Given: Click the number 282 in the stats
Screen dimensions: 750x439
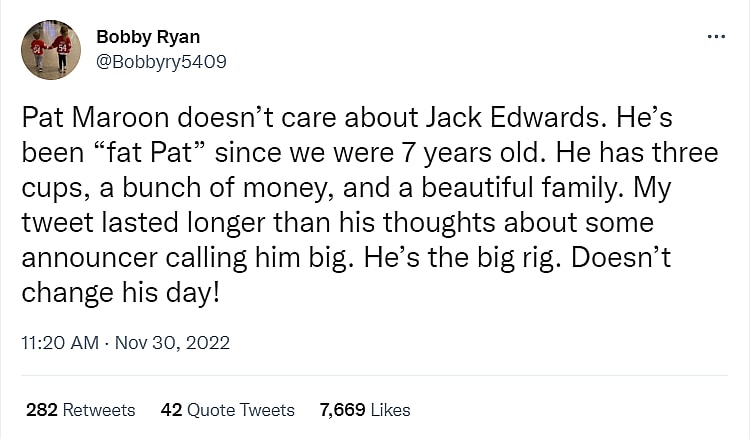Looking at the screenshot, I should (41, 410).
